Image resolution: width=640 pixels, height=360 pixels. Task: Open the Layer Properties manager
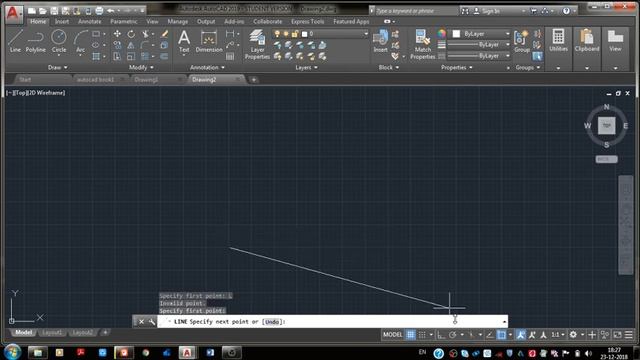[257, 44]
